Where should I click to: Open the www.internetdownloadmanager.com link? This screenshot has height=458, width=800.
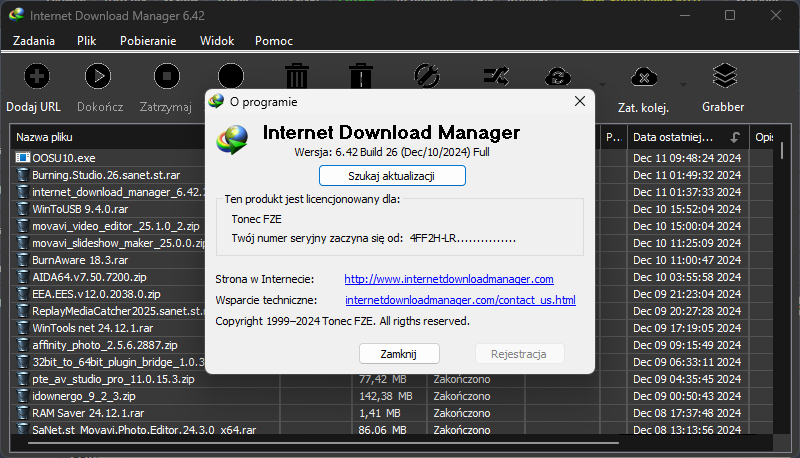click(x=449, y=279)
